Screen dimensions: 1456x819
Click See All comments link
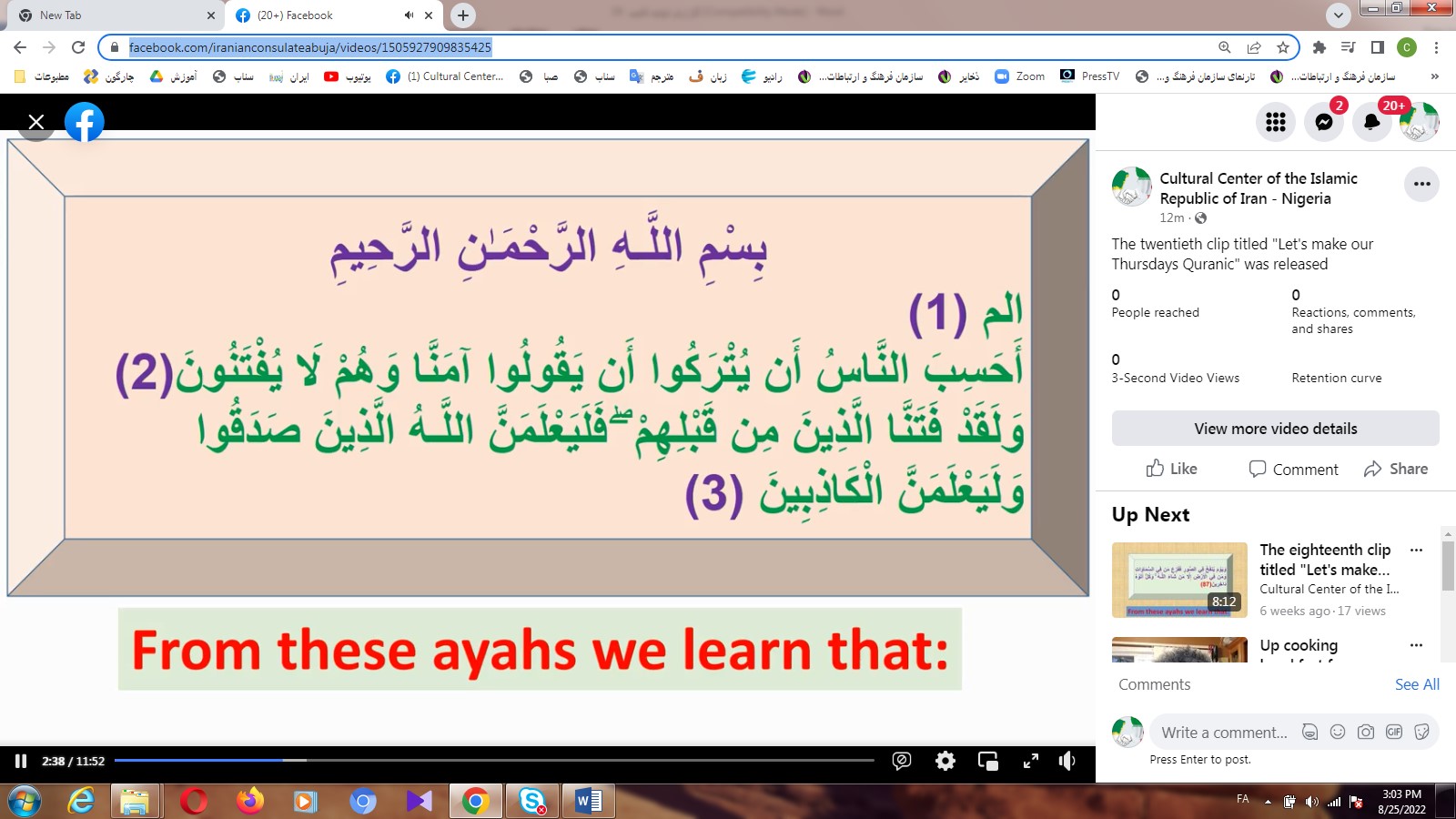[1417, 684]
